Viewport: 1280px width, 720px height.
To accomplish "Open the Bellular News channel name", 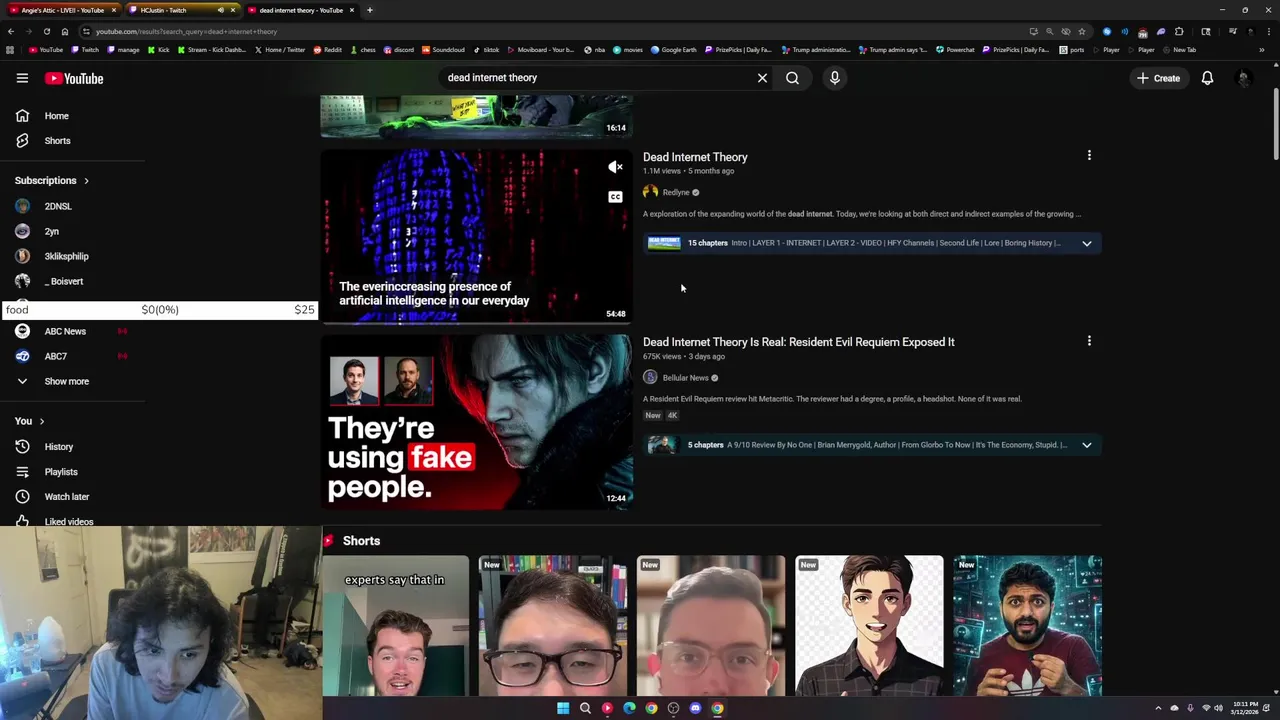I will coord(685,378).
